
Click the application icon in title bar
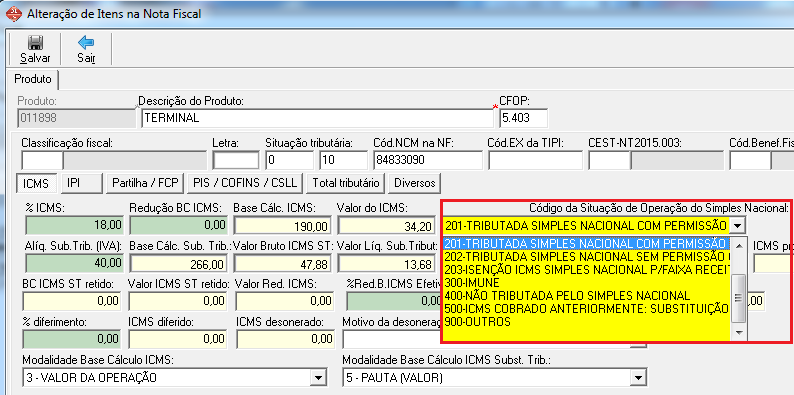click(x=14, y=14)
